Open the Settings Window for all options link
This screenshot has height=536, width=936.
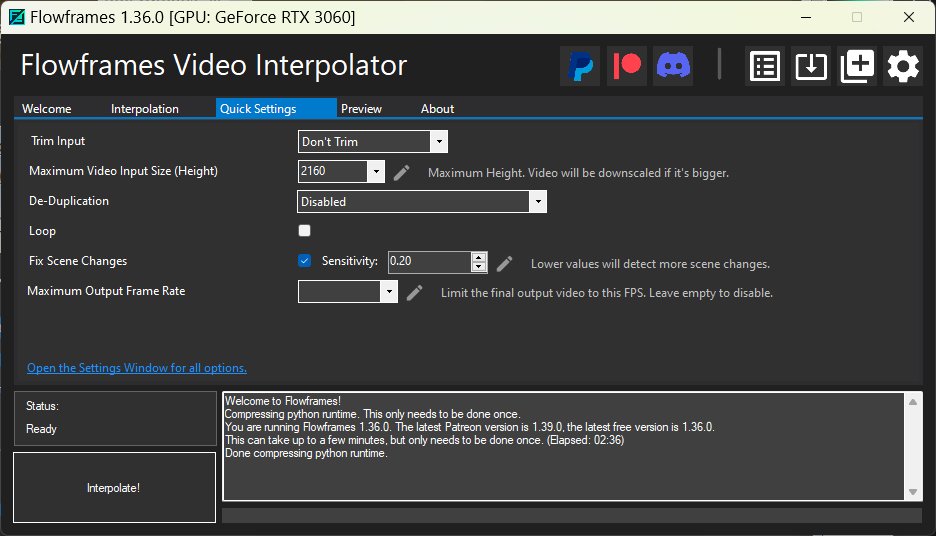[137, 368]
